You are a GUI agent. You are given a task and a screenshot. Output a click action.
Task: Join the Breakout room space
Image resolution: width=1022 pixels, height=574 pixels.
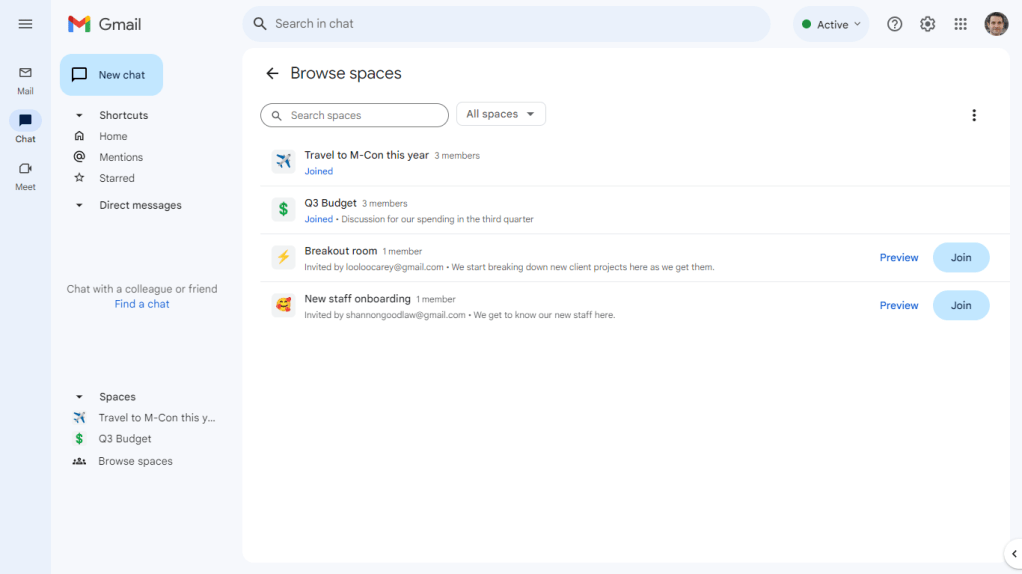tap(960, 258)
